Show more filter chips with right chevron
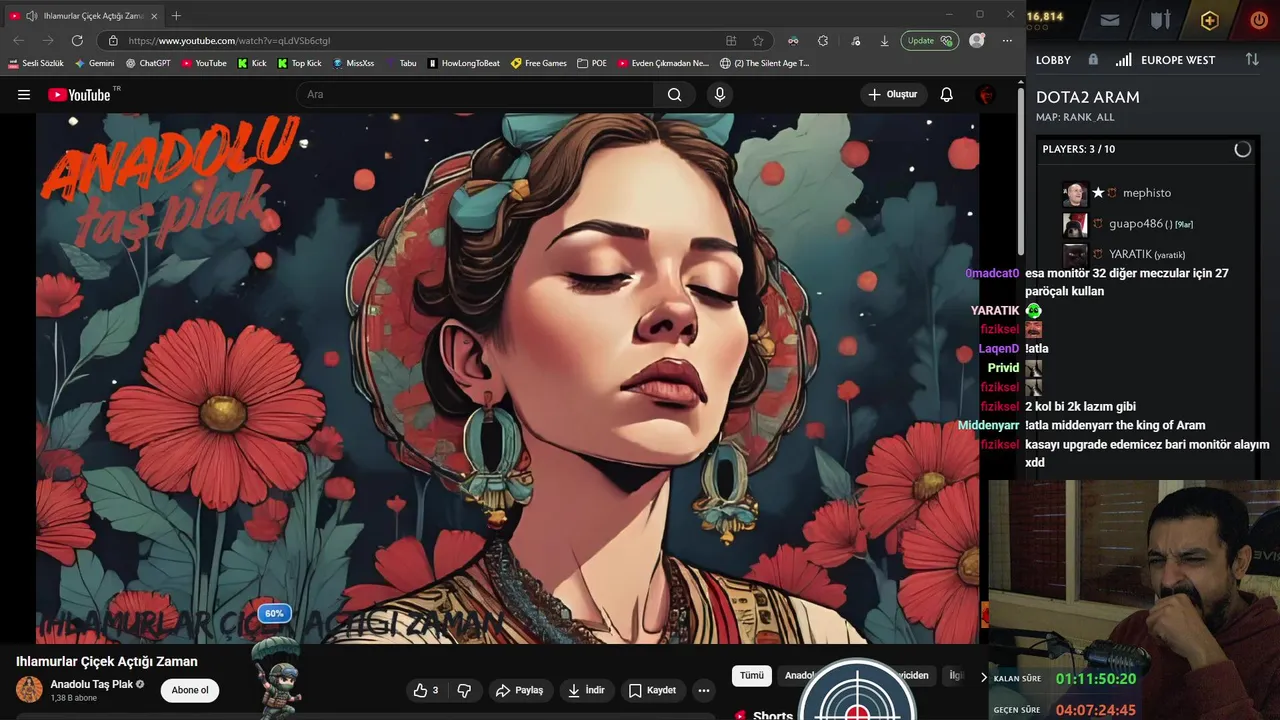 click(x=983, y=677)
